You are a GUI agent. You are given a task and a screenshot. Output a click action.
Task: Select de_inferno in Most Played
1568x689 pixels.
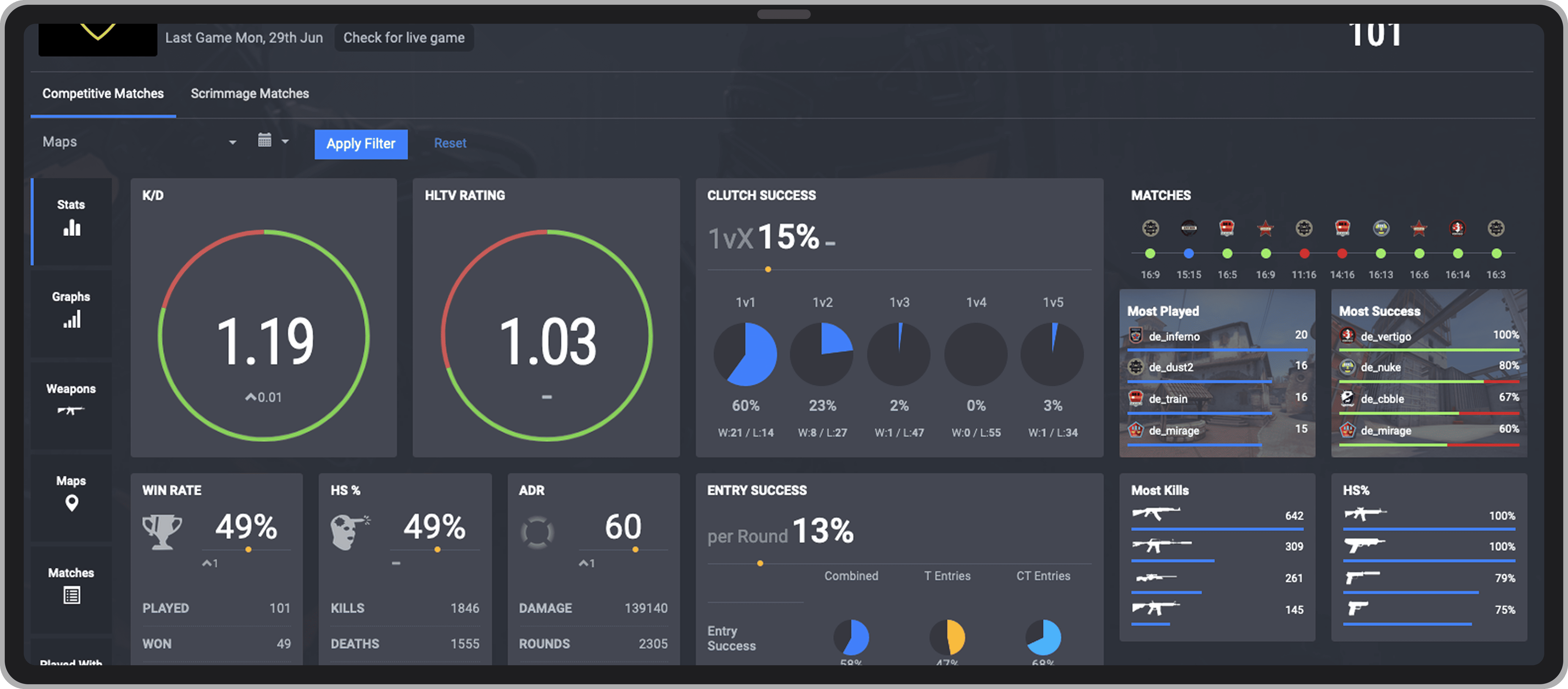[x=1174, y=336]
